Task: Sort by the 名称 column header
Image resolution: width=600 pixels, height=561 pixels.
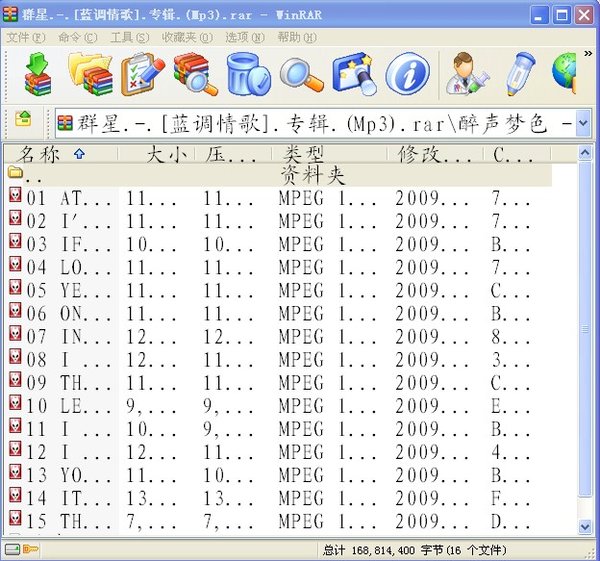Action: [x=61, y=154]
